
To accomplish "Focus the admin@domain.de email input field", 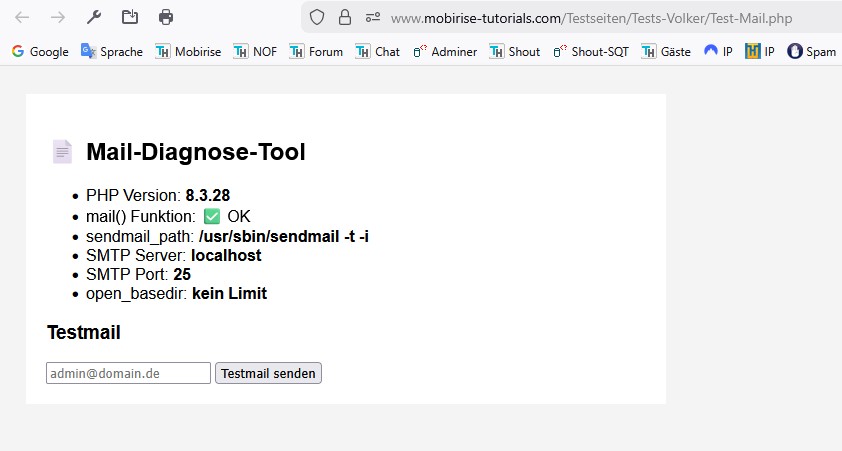I will (128, 373).
